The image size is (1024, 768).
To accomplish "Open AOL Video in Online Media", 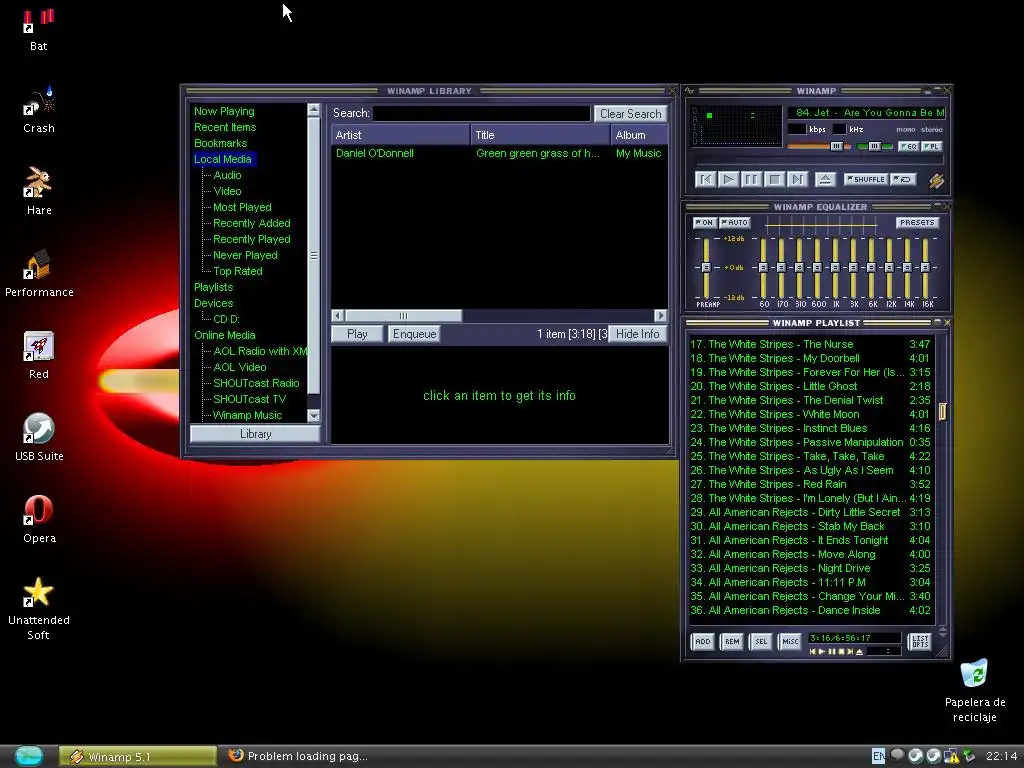I will 240,367.
